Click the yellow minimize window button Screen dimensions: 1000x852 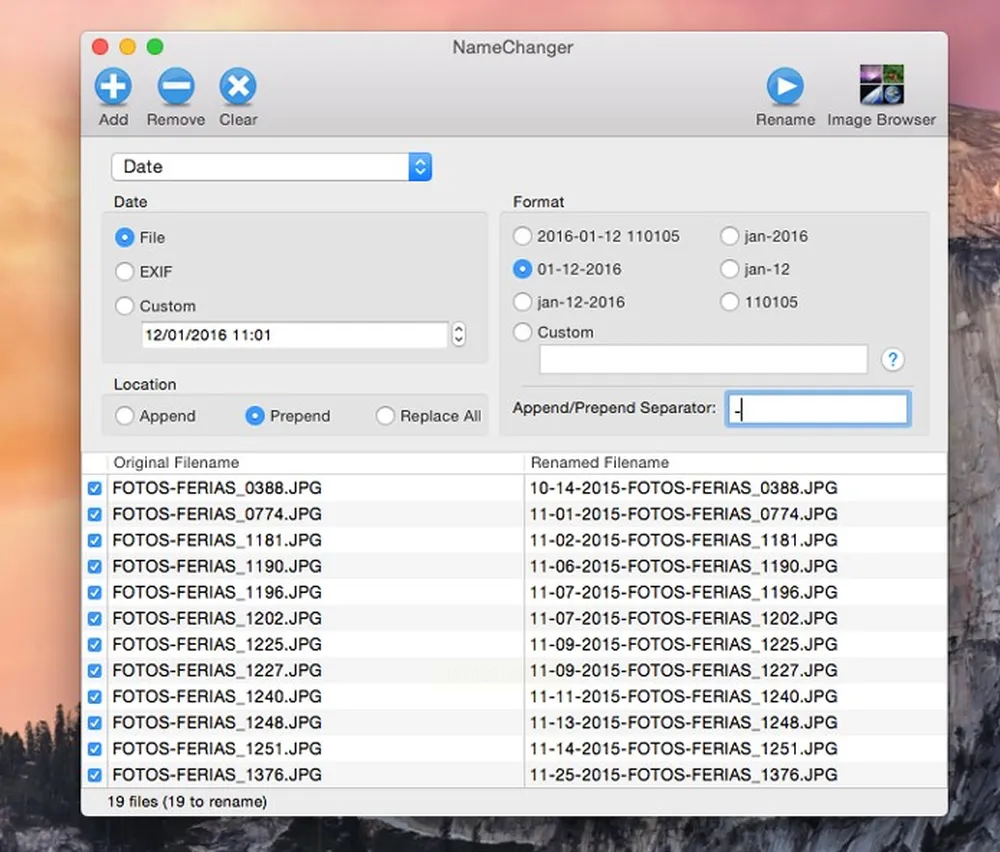(127, 47)
